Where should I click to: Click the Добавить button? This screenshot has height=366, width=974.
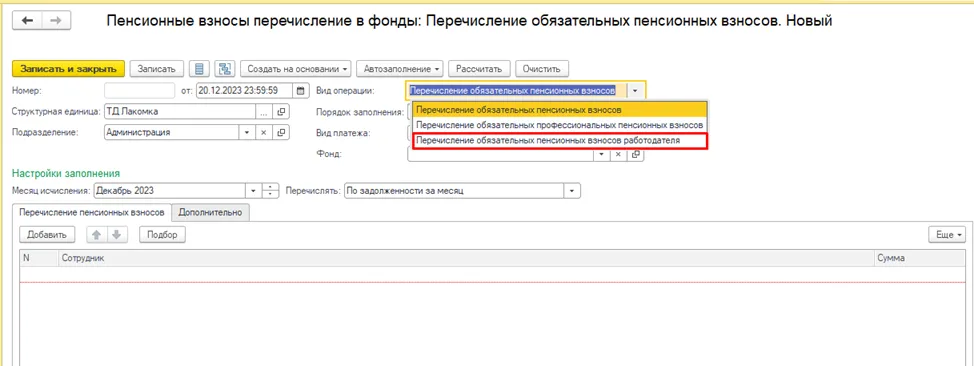tap(47, 235)
